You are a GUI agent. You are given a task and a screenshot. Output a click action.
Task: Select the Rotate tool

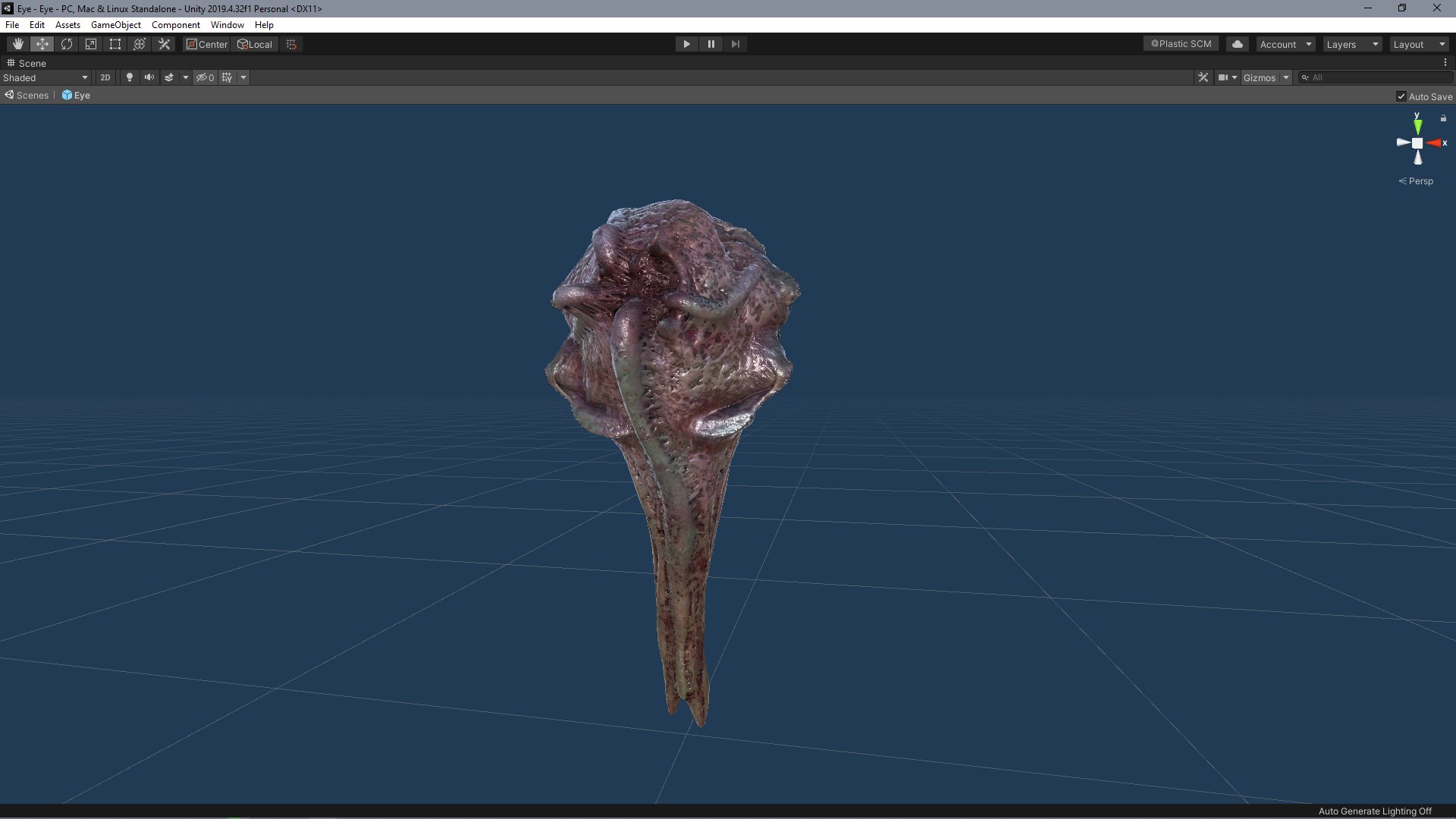point(67,44)
